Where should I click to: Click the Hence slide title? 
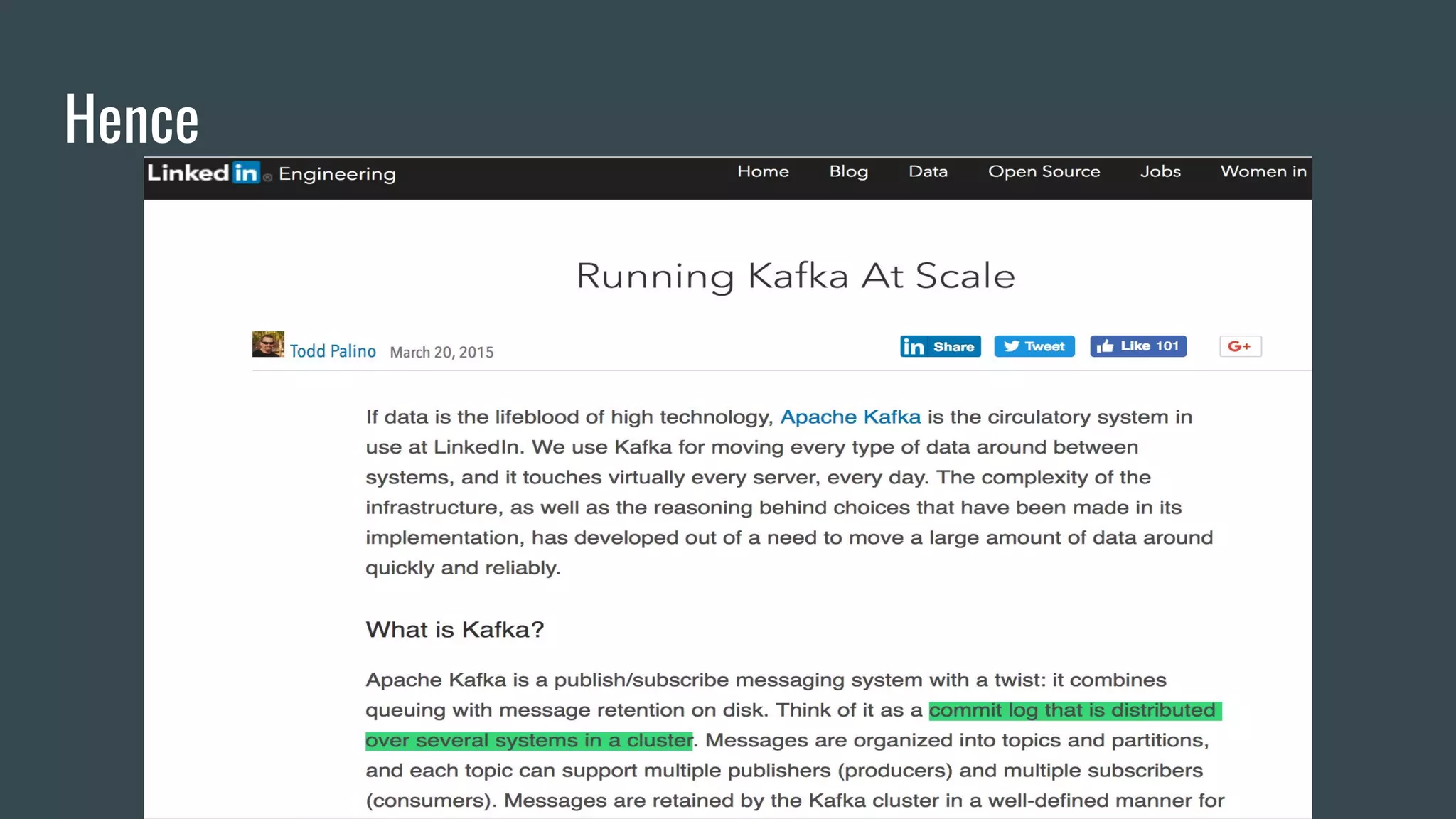click(132, 119)
